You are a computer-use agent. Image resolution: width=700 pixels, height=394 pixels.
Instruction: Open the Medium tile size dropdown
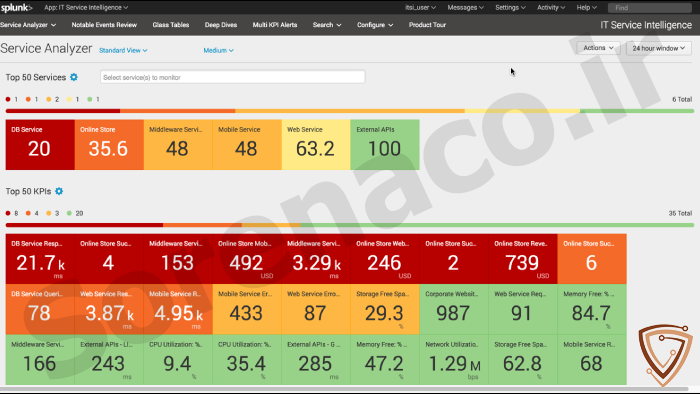coord(218,50)
